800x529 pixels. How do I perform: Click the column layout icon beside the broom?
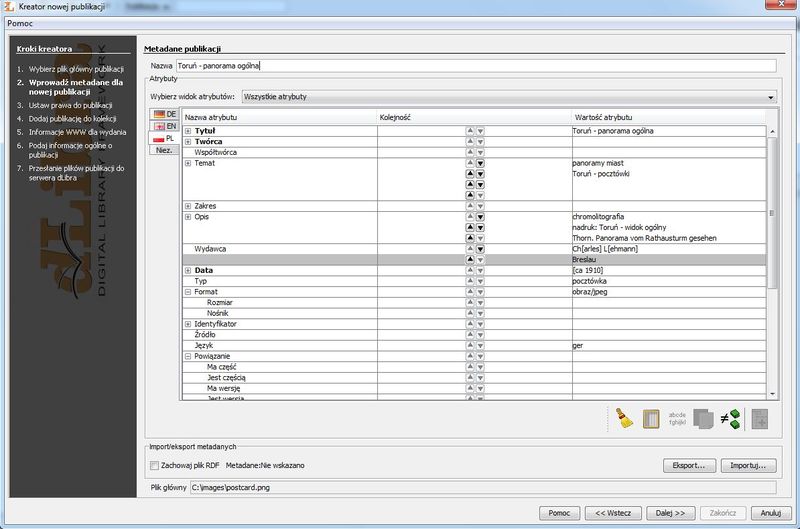pos(652,419)
